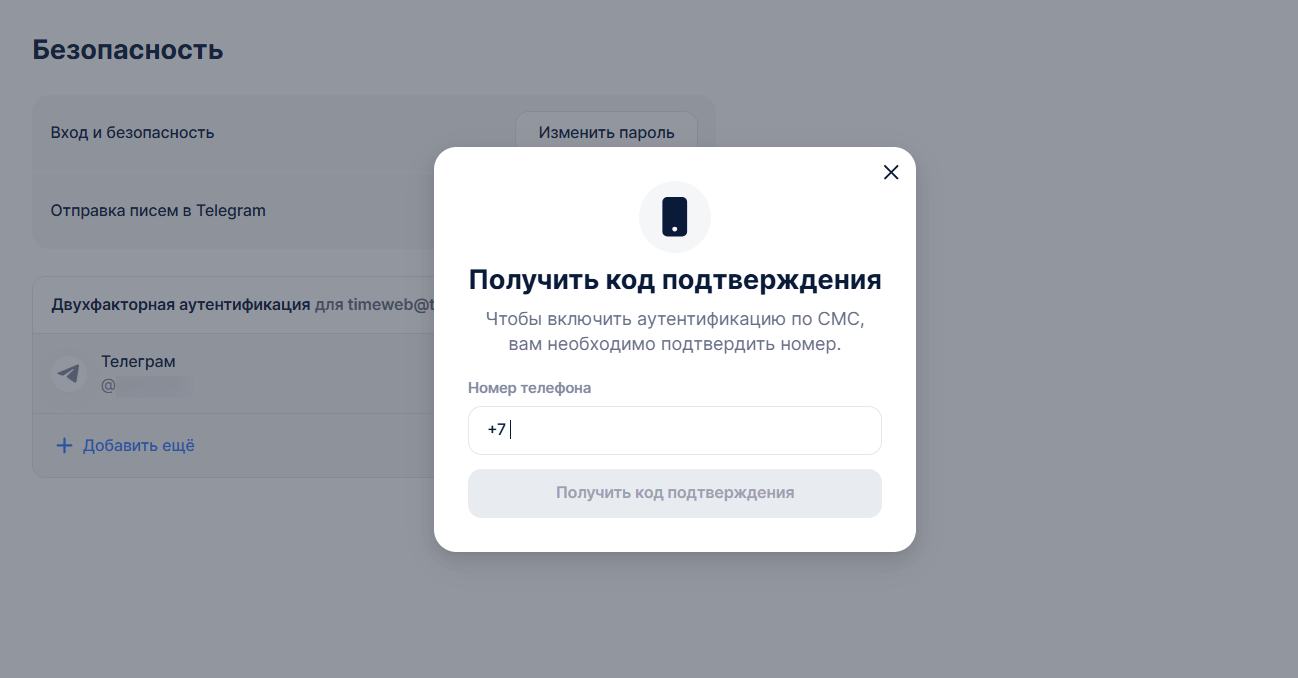Click the Двухфакторная аутентификация header
1298x678 pixels.
[180, 305]
